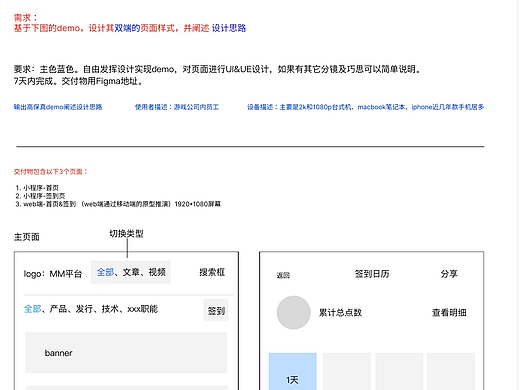Click the 切换类型 annotation label
The height and width of the screenshot is (390, 520).
[126, 234]
